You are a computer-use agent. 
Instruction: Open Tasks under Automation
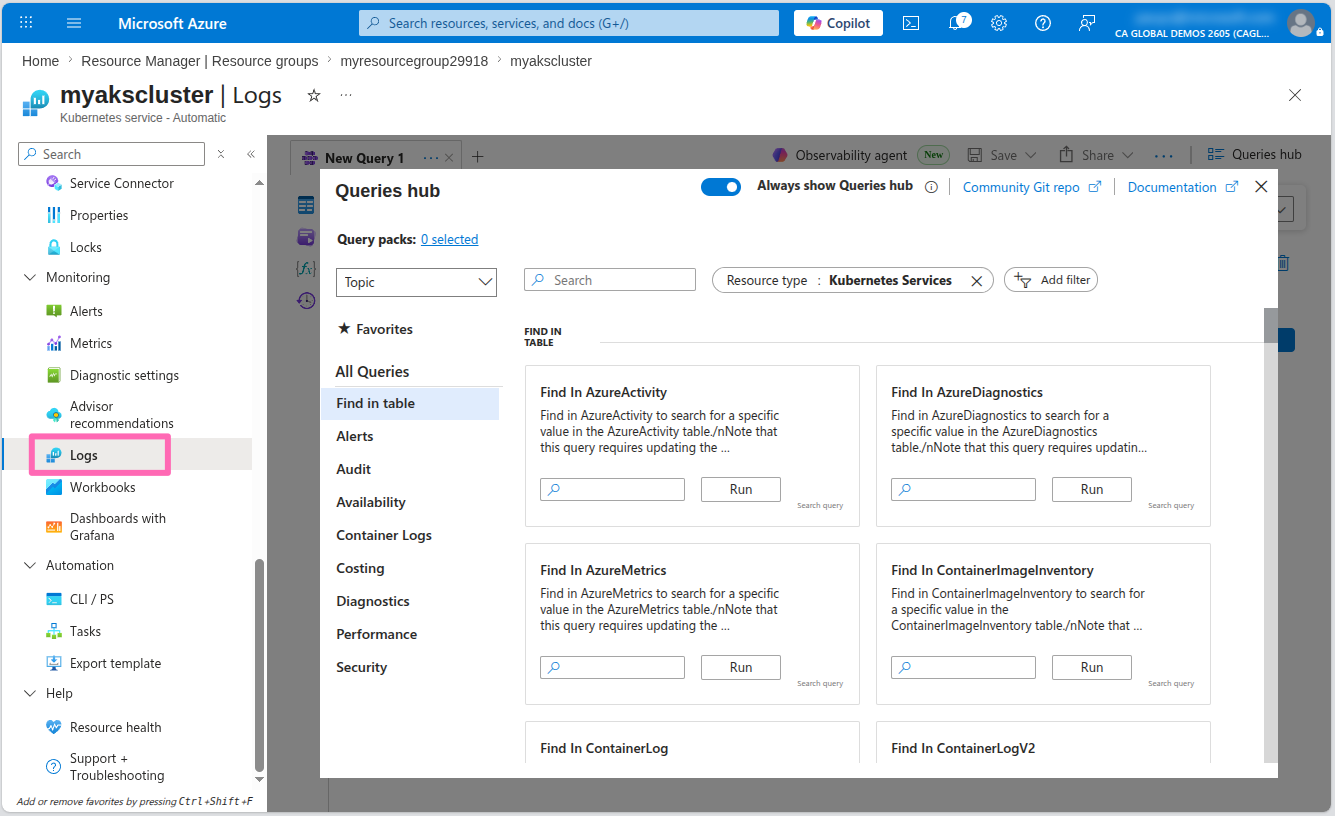coord(85,631)
